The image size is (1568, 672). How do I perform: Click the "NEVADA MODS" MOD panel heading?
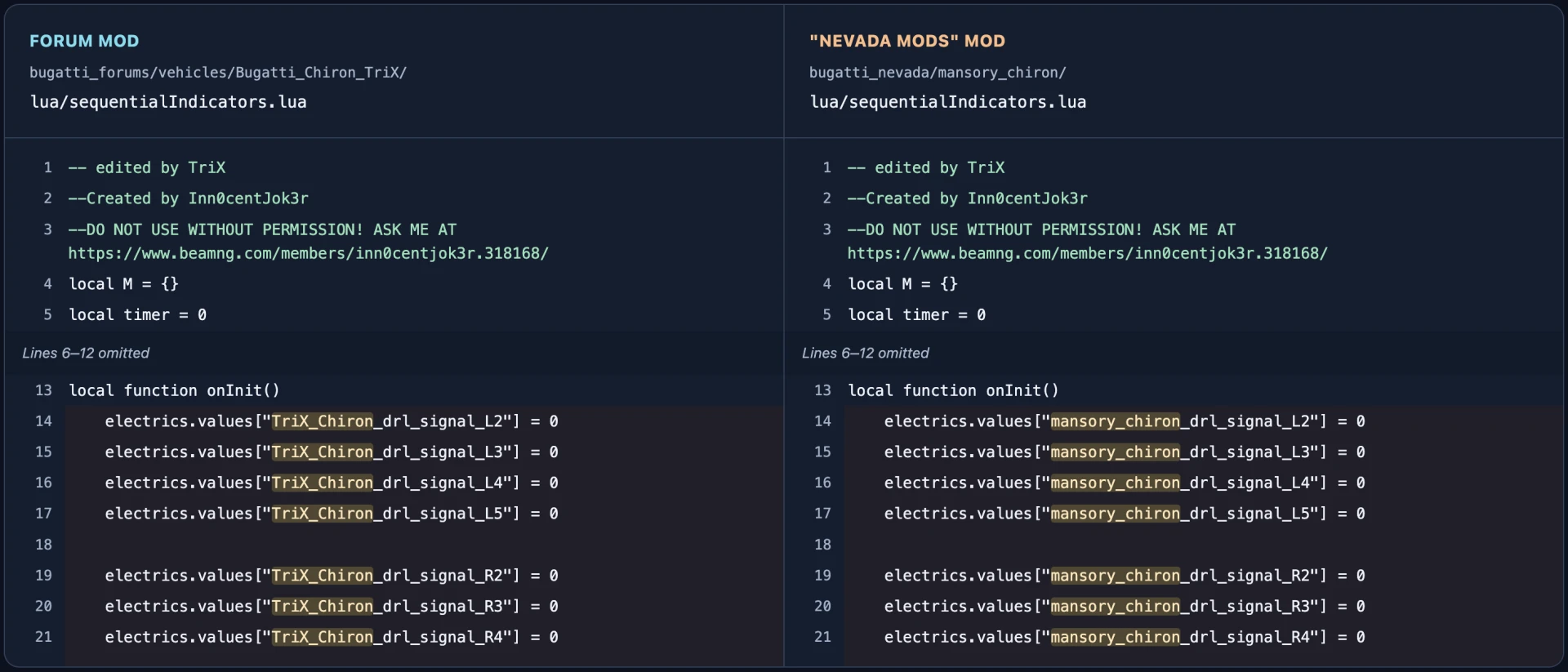[906, 41]
